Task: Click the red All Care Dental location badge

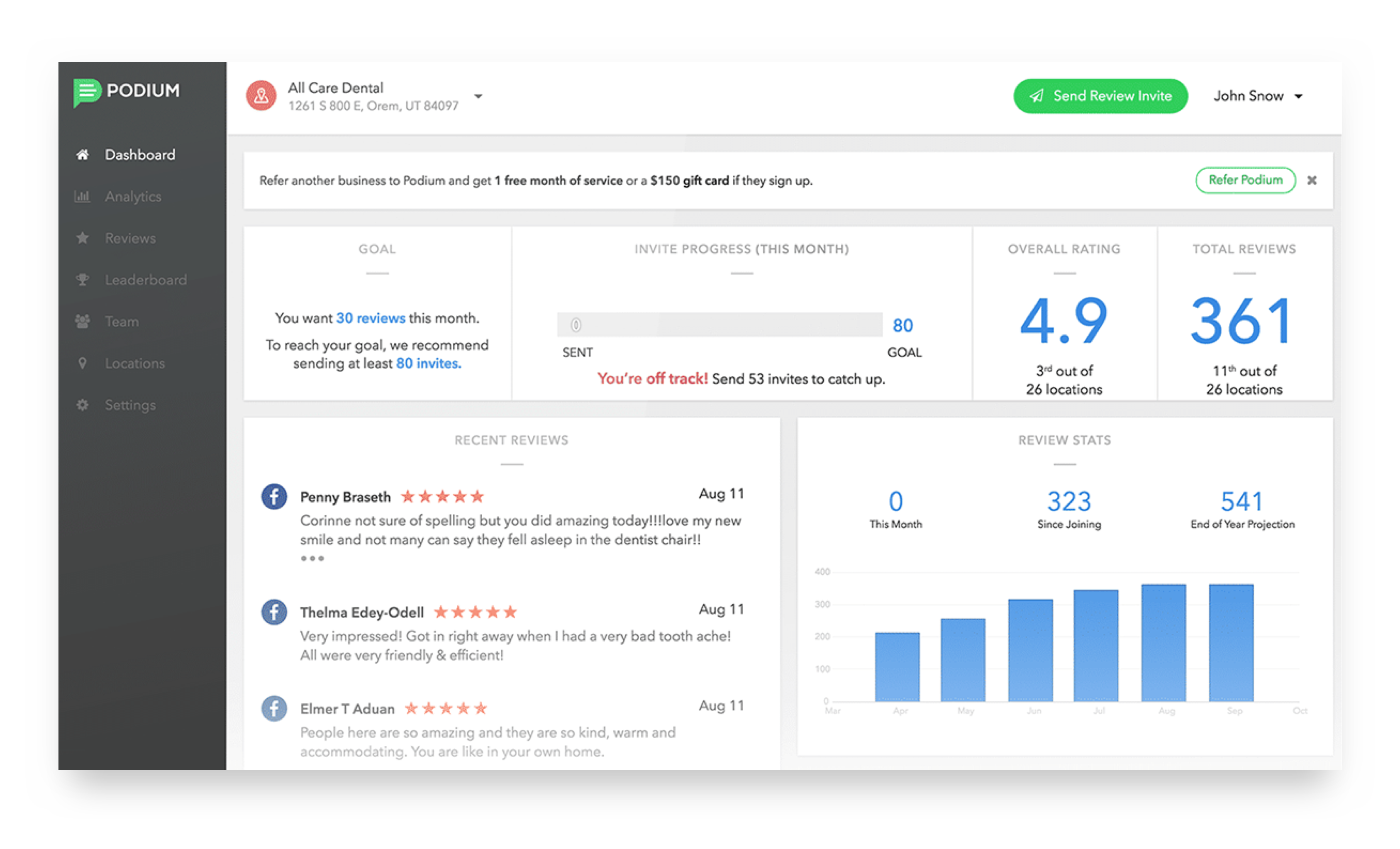Action: [x=261, y=95]
